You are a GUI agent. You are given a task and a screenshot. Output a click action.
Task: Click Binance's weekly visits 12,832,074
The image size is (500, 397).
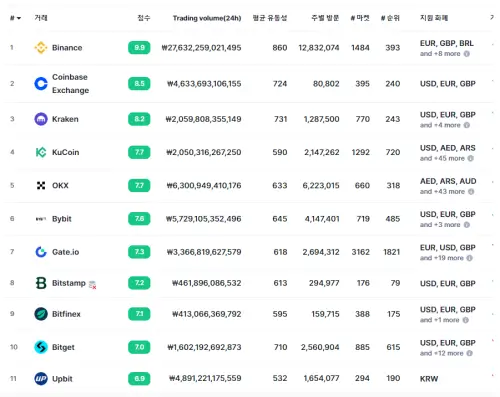tap(319, 48)
